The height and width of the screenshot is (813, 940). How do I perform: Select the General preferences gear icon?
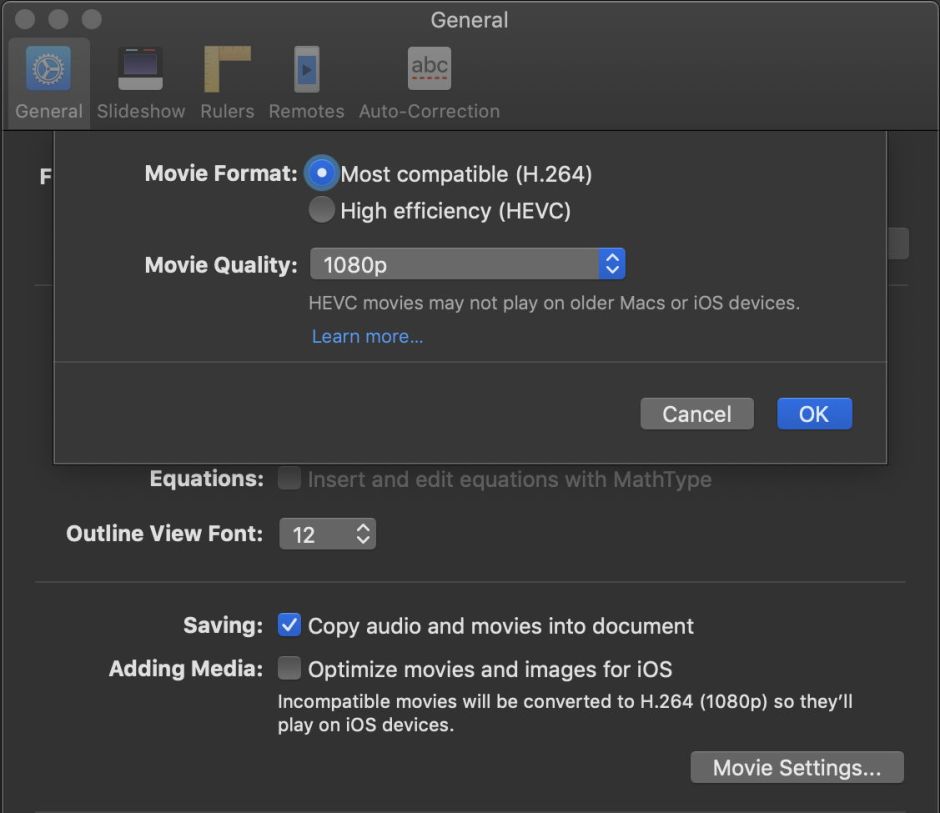pos(47,67)
